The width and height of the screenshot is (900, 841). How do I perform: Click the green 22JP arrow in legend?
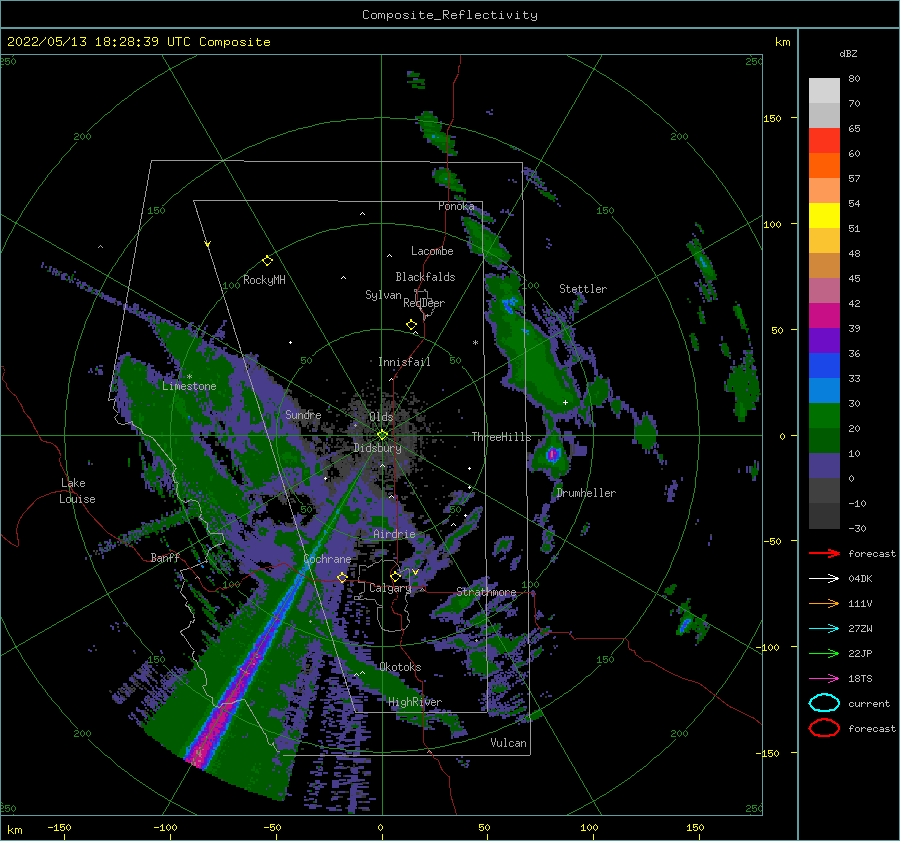[x=824, y=653]
